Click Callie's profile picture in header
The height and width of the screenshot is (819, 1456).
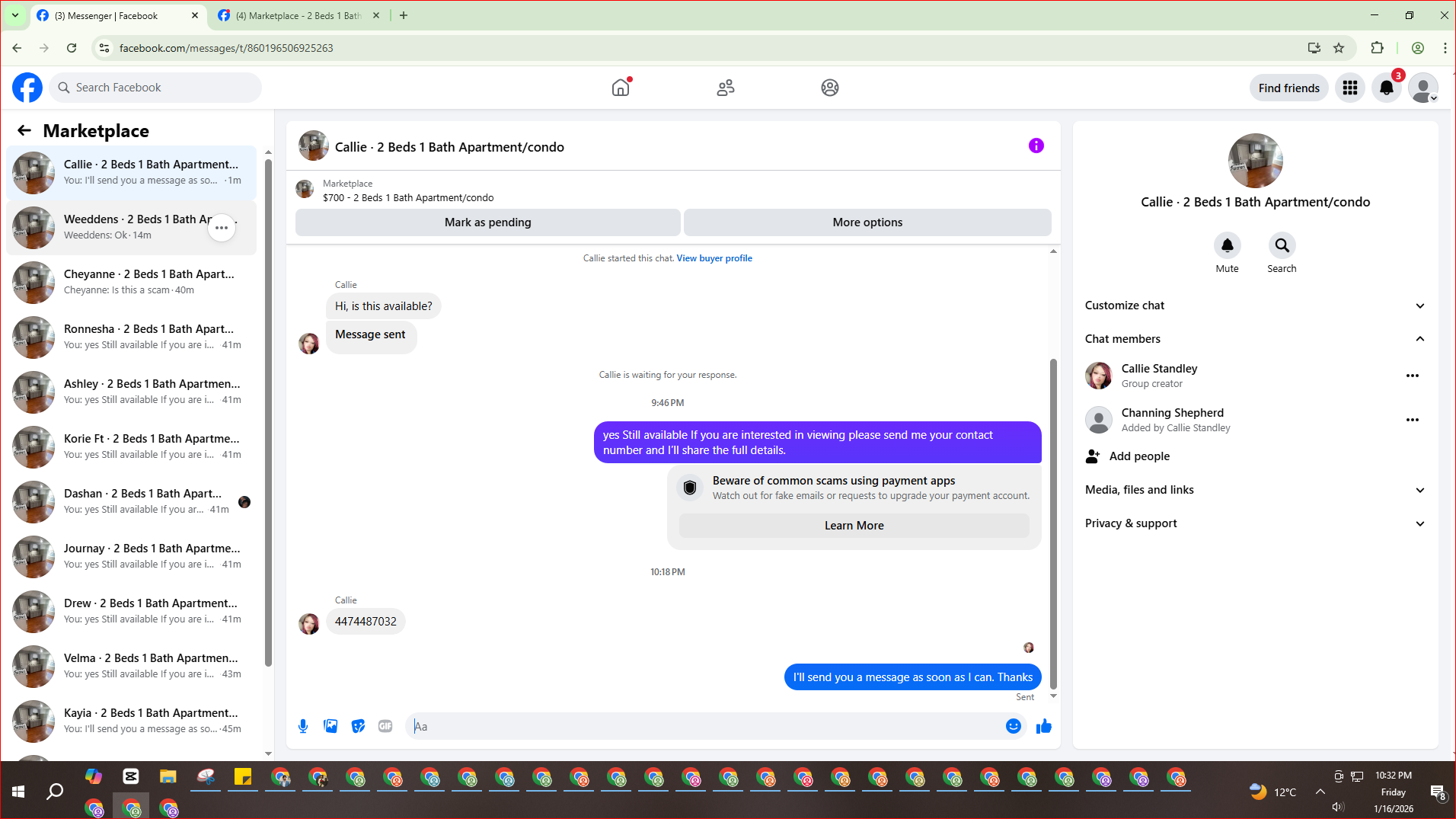tap(314, 146)
